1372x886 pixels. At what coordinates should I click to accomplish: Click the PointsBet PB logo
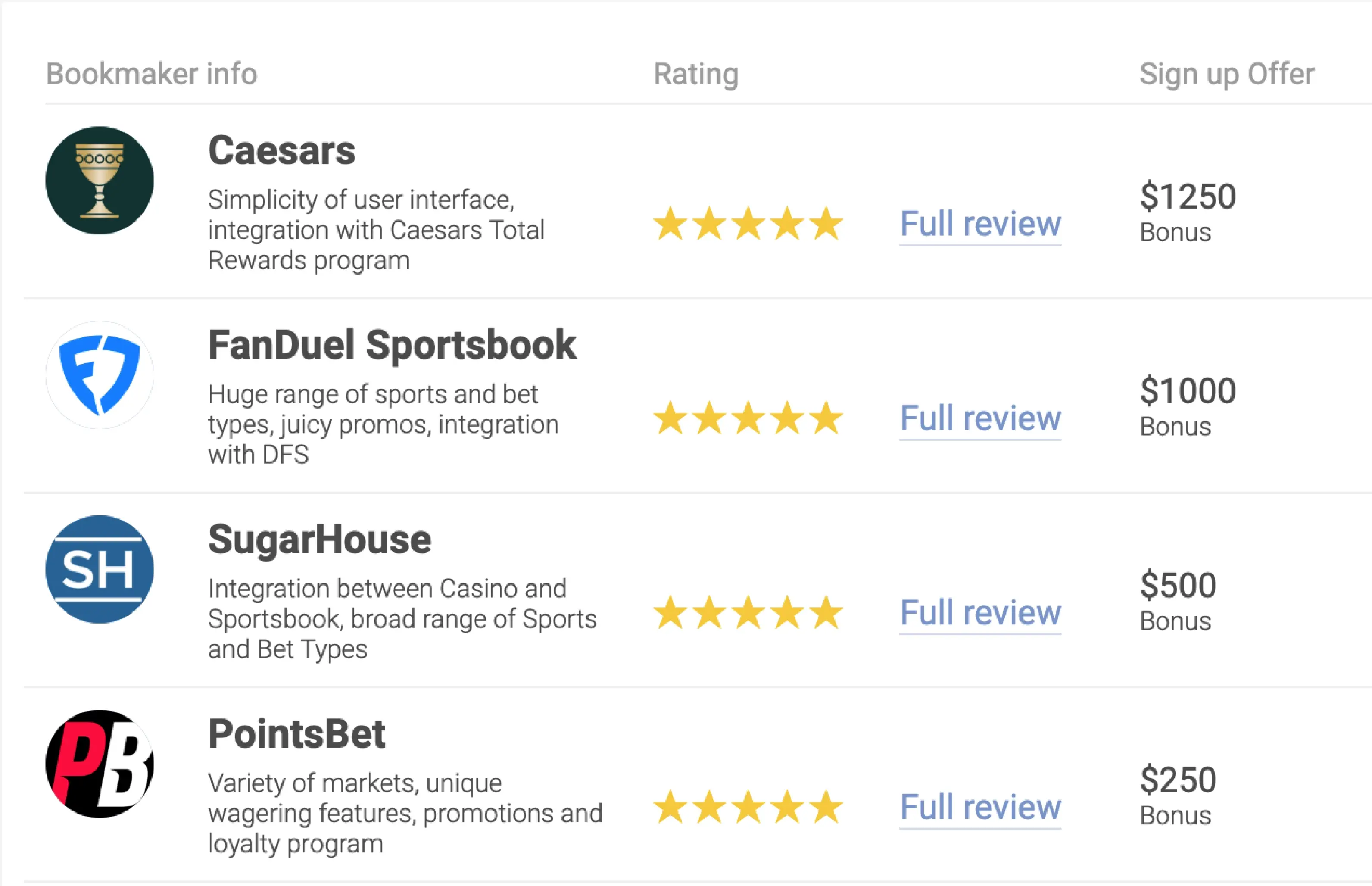pos(100,764)
